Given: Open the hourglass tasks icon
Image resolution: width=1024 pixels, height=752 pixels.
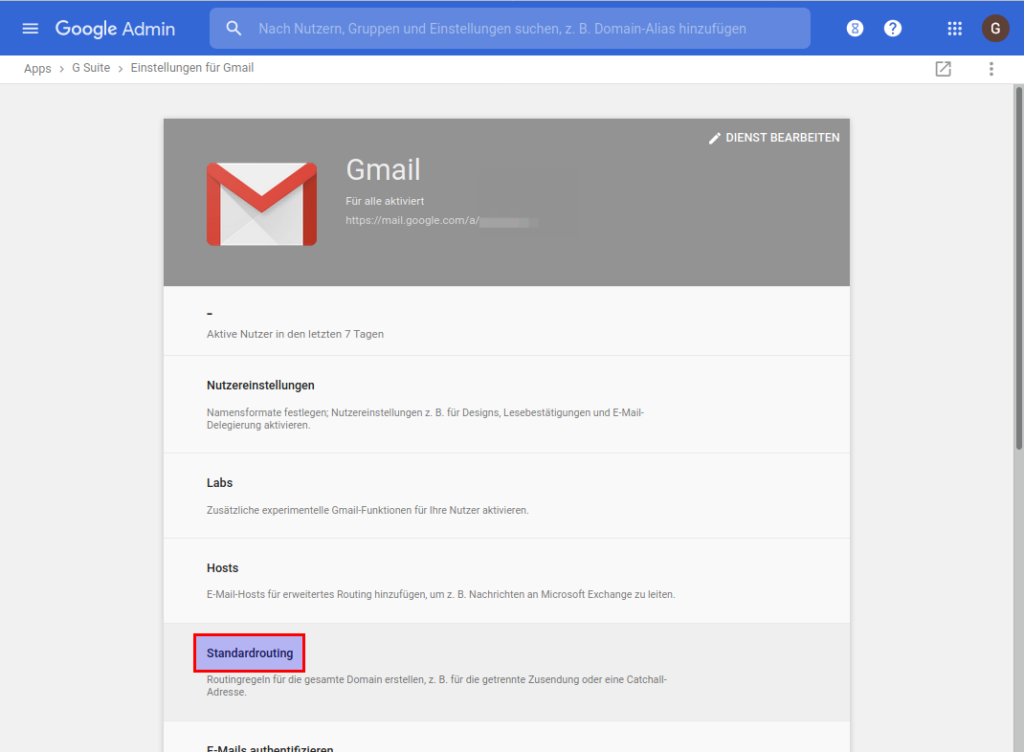Looking at the screenshot, I should [855, 29].
